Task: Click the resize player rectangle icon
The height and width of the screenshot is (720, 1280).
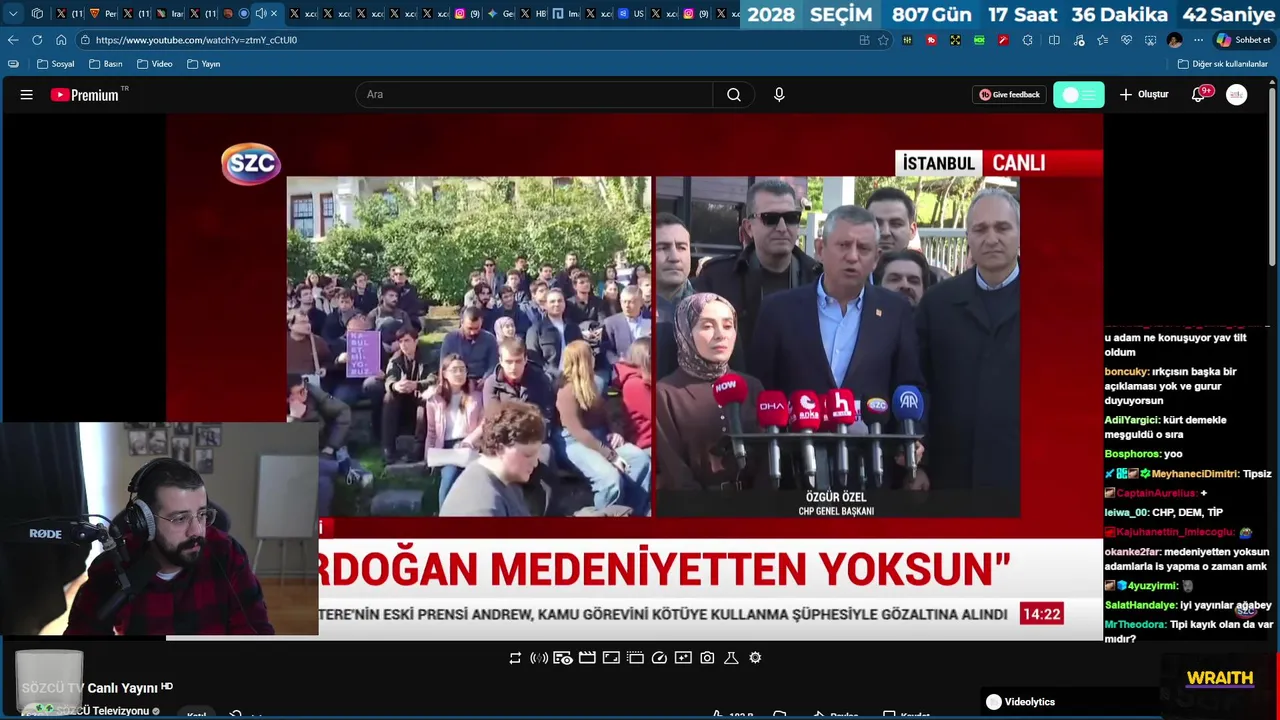Action: click(x=611, y=658)
